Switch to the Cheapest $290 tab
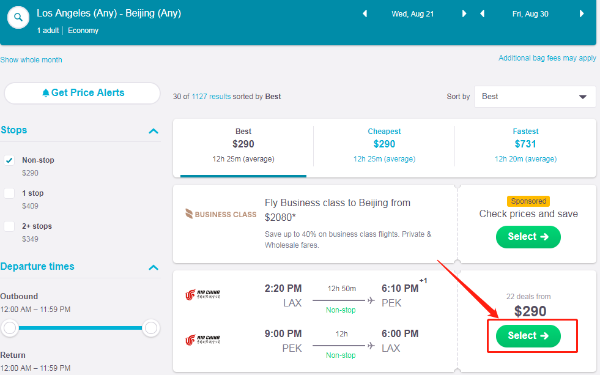This screenshot has width=600, height=375. 384,145
